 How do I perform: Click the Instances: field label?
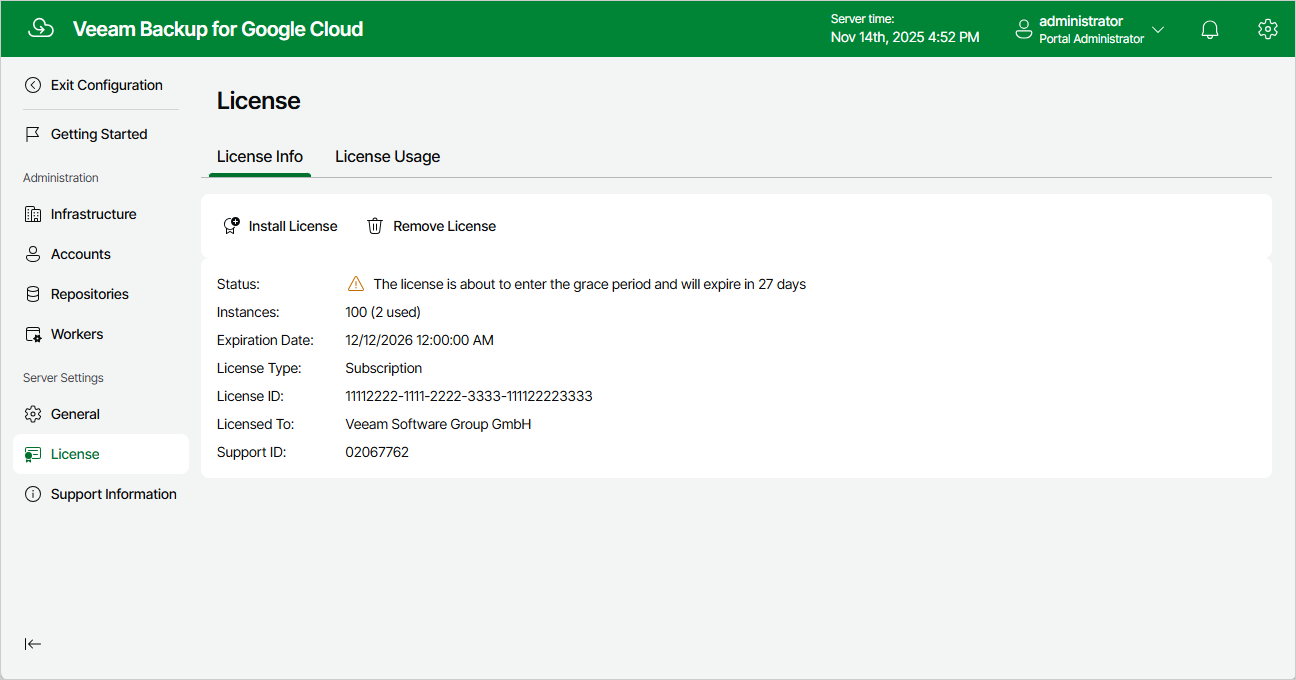(248, 312)
